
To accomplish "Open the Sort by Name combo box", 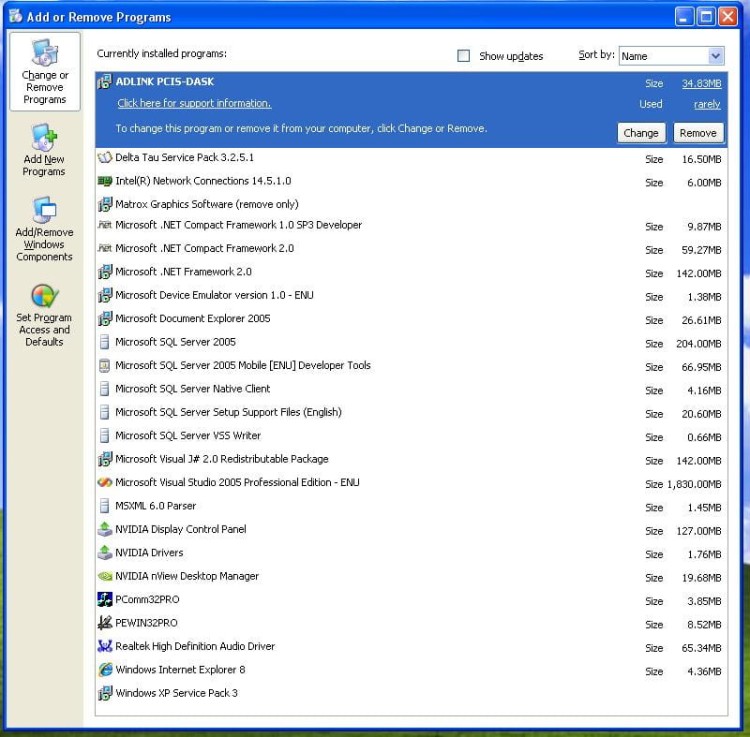I will tap(671, 56).
